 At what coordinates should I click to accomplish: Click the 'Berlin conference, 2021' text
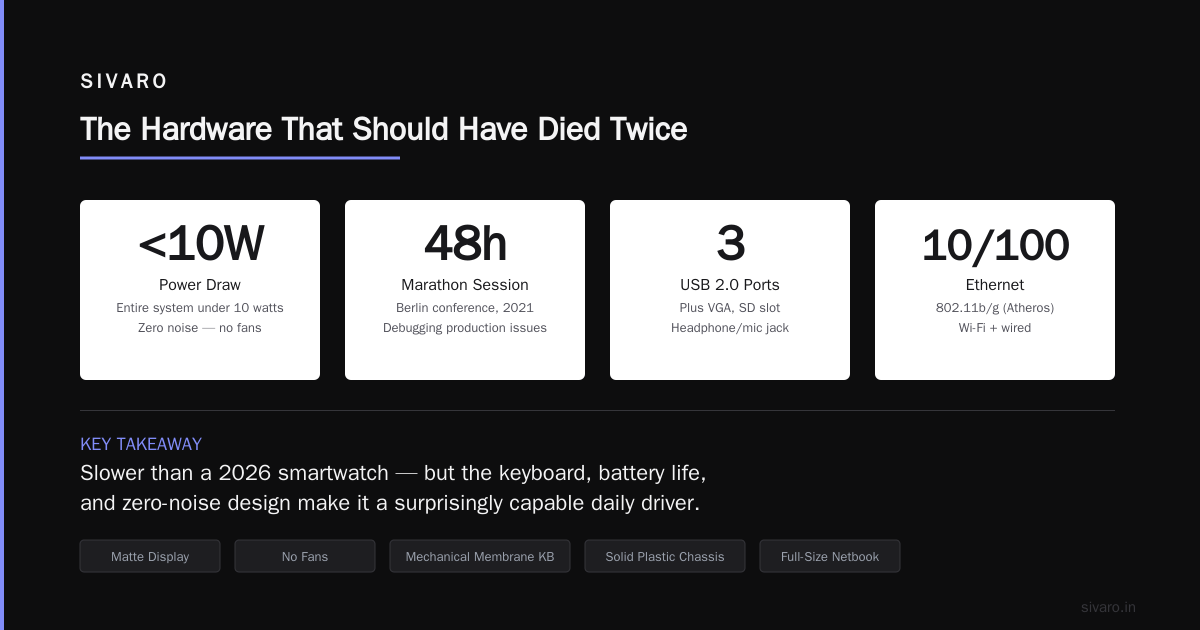click(465, 308)
